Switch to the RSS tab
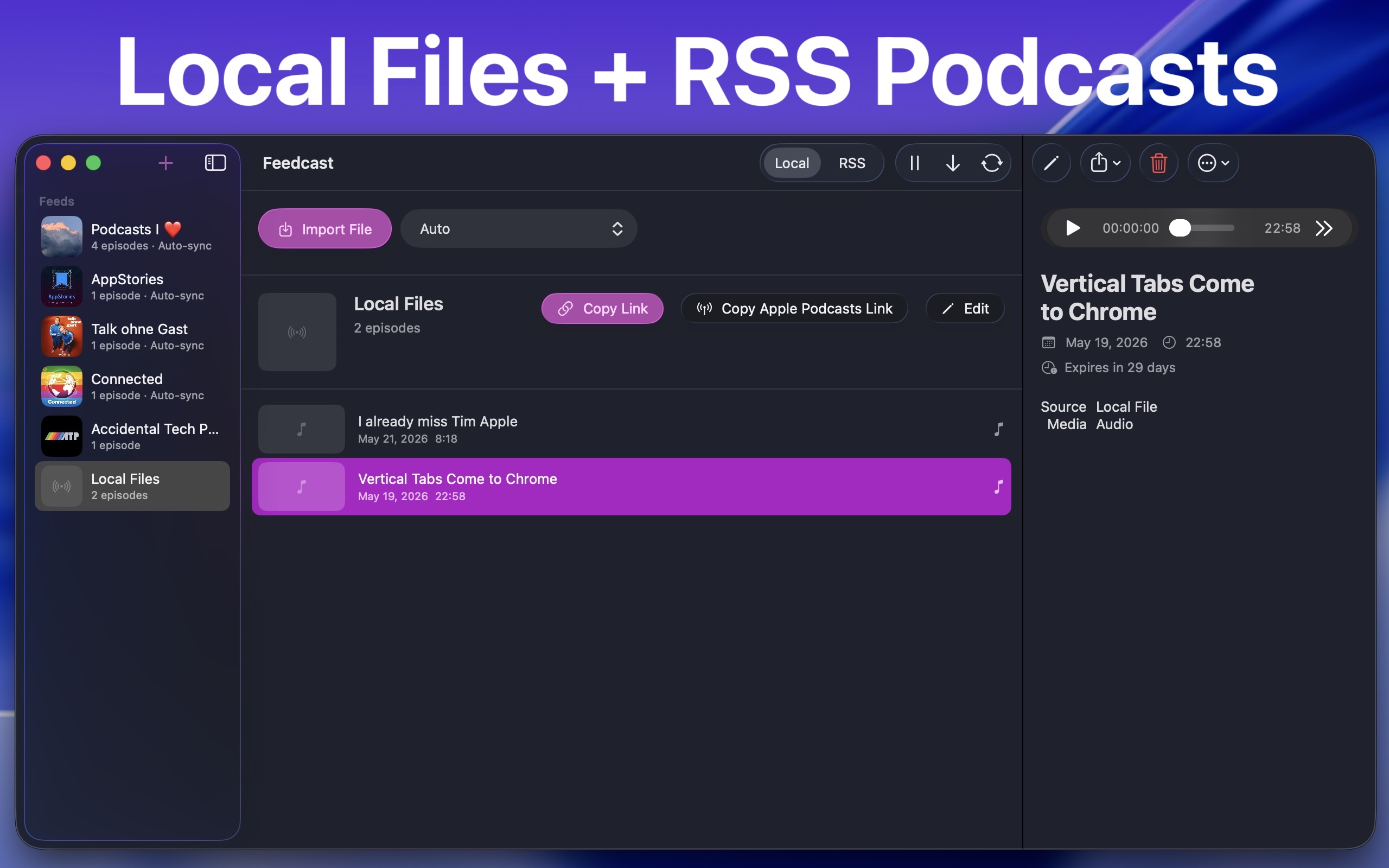This screenshot has height=868, width=1389. 852,163
